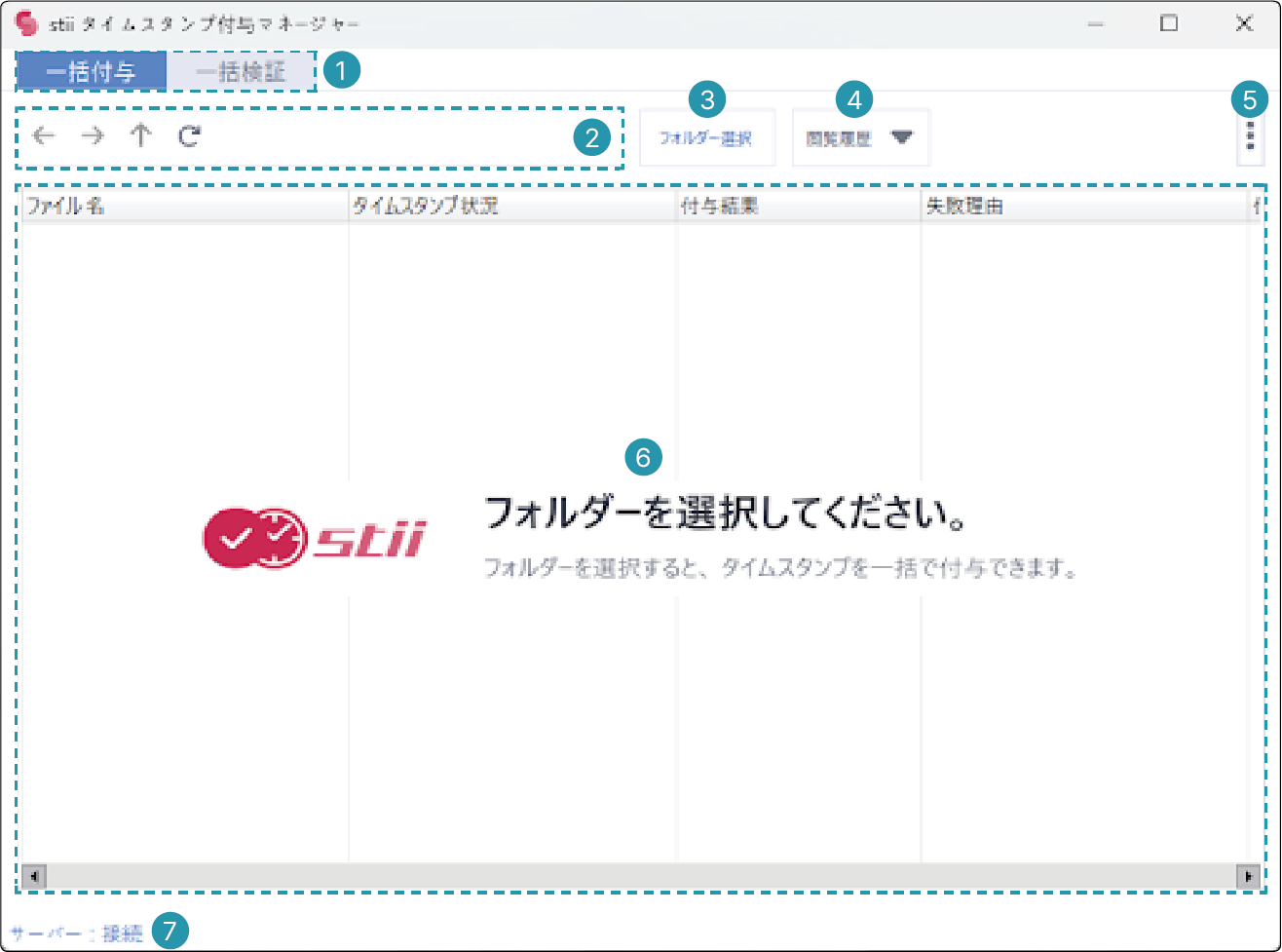Open the サーバー：接続 status link
Image resolution: width=1282 pixels, height=952 pixels.
pos(77,933)
